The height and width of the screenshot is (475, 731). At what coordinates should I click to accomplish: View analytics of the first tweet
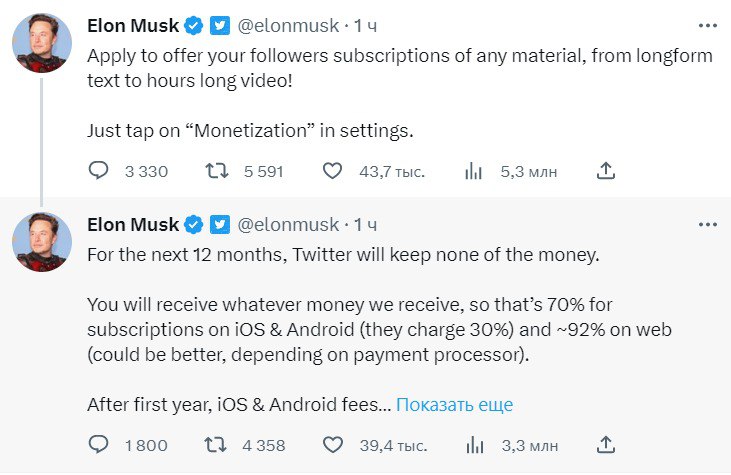coord(474,171)
